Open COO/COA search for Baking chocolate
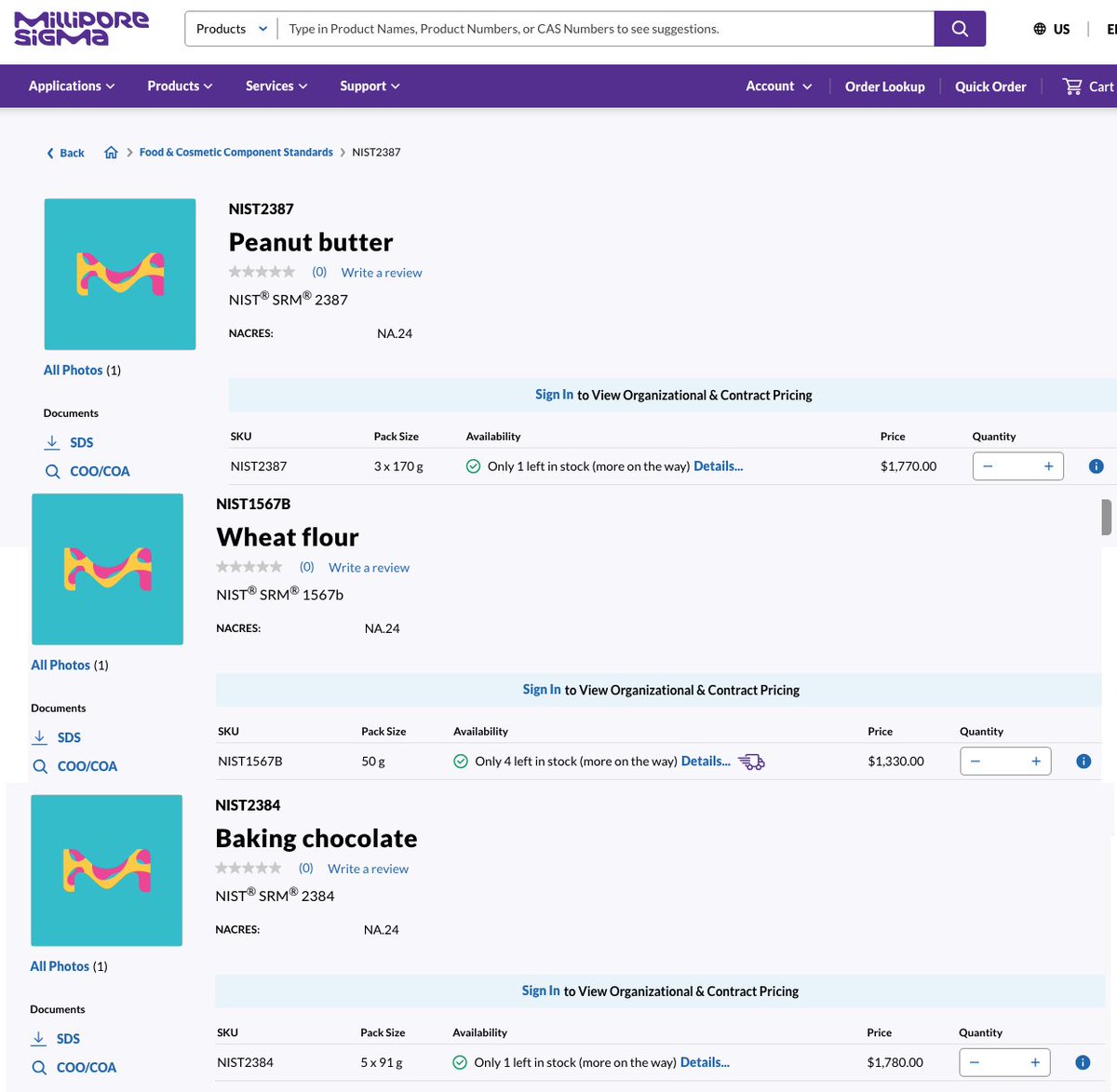Screen dimensions: 1117x1092 tap(74, 1067)
